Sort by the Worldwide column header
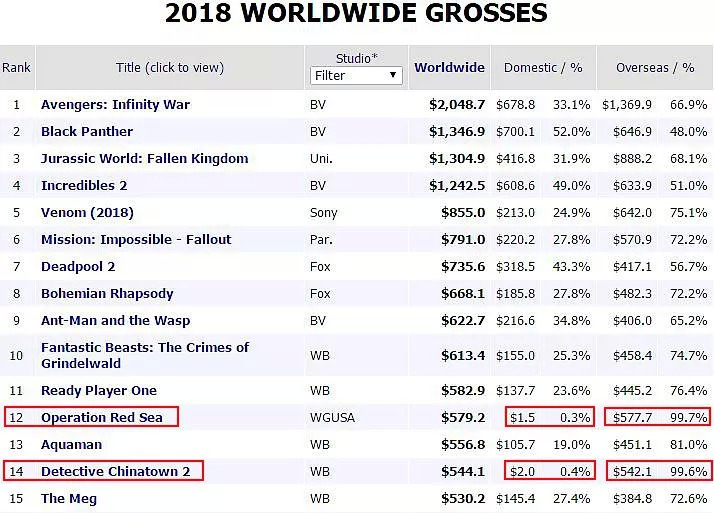The width and height of the screenshot is (714, 513). (449, 68)
